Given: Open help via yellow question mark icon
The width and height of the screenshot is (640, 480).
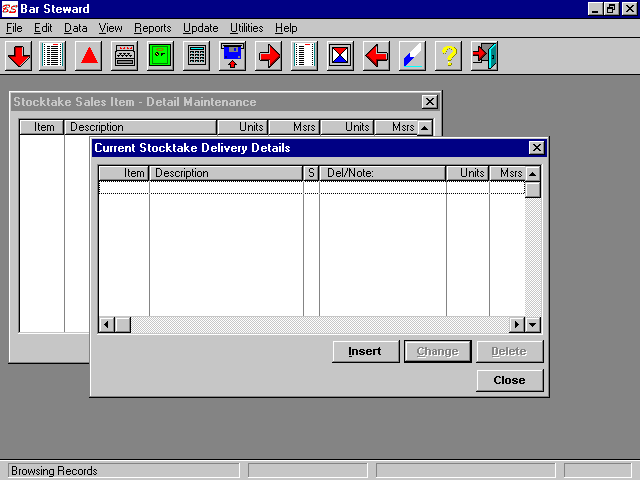Looking at the screenshot, I should (448, 56).
